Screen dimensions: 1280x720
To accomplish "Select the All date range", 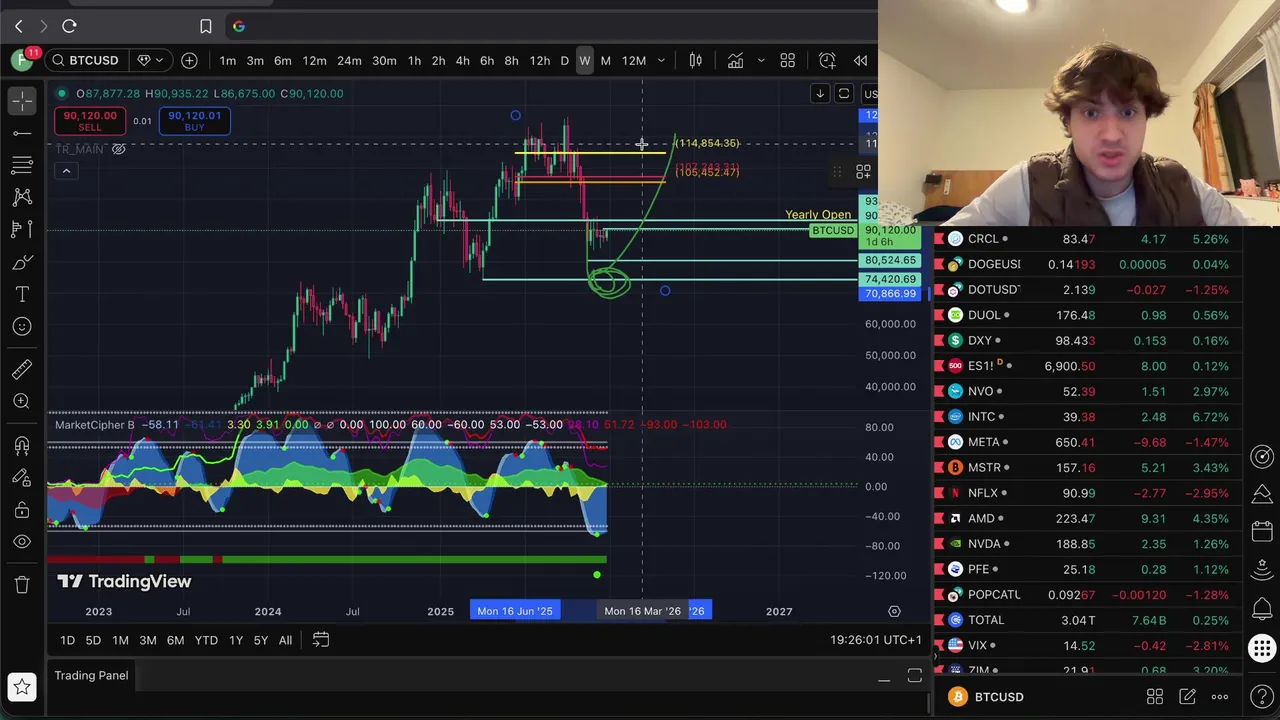I will [285, 640].
